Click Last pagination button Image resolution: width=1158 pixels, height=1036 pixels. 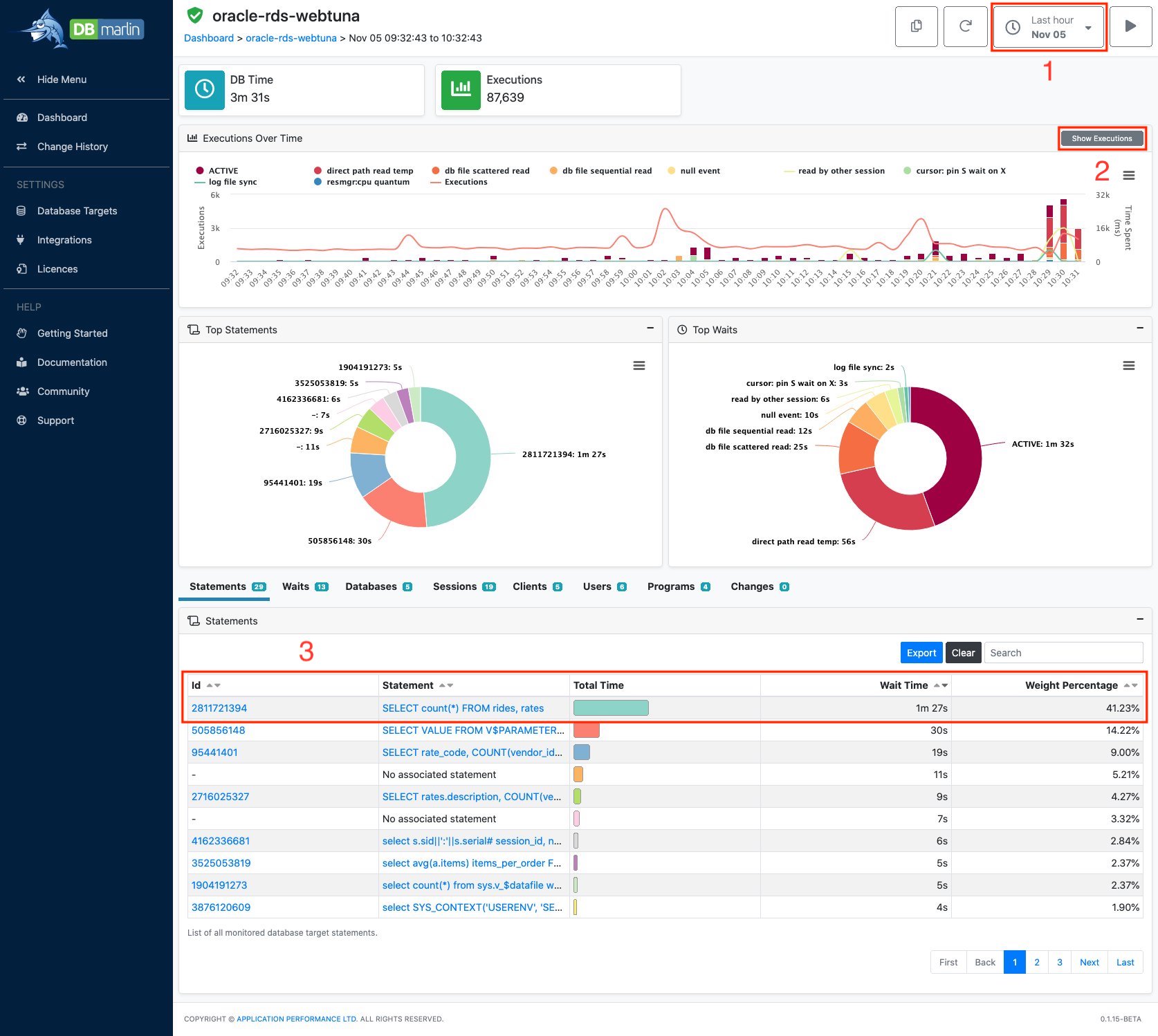(1125, 962)
